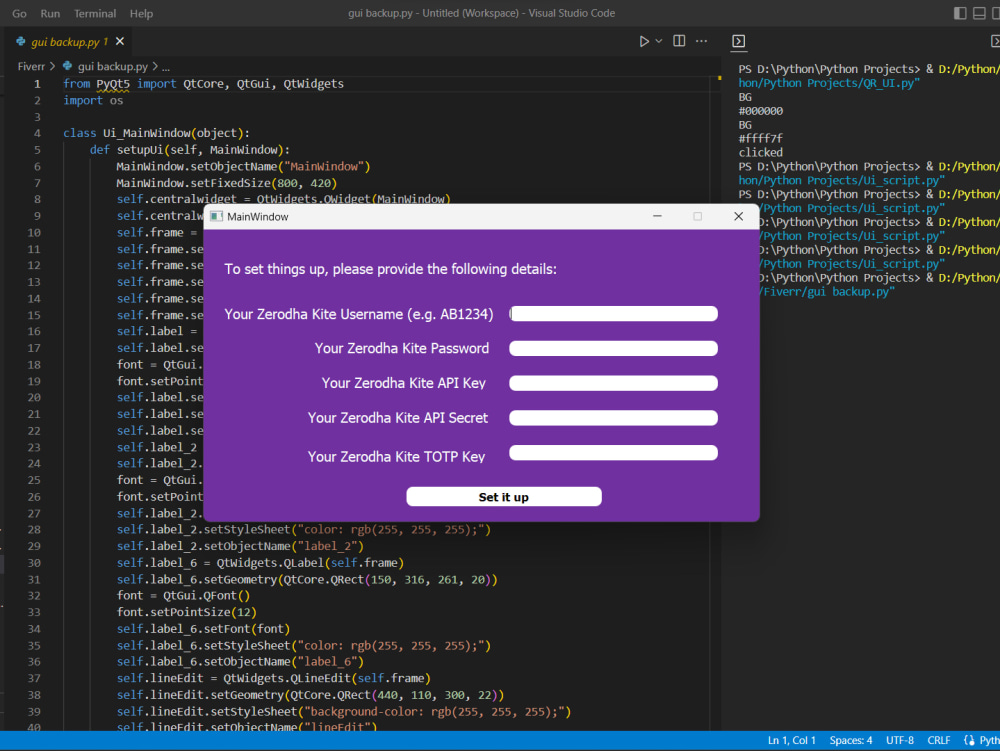Open the Run menu
Image resolution: width=1000 pixels, height=751 pixels.
click(50, 13)
